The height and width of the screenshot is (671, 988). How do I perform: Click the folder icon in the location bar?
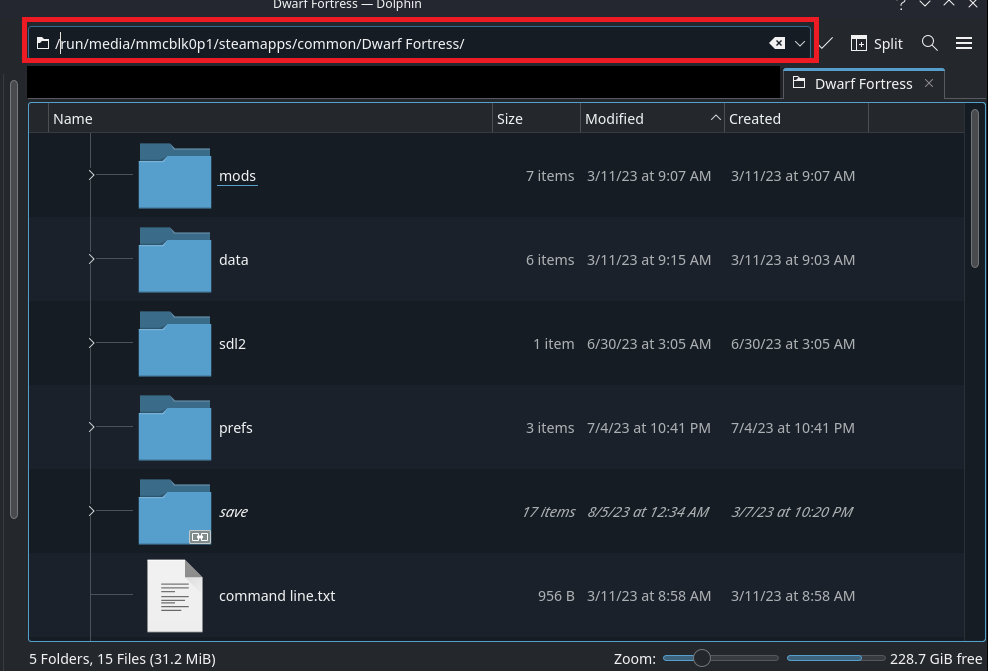pyautogui.click(x=43, y=43)
